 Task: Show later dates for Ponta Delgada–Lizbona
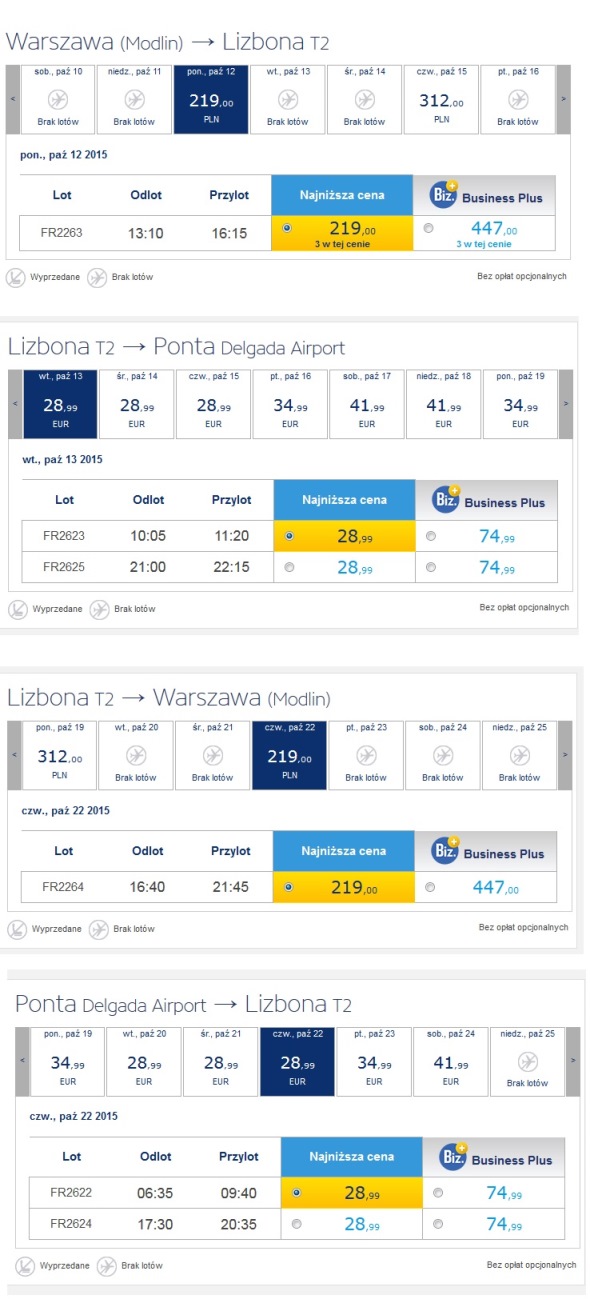coord(572,1060)
